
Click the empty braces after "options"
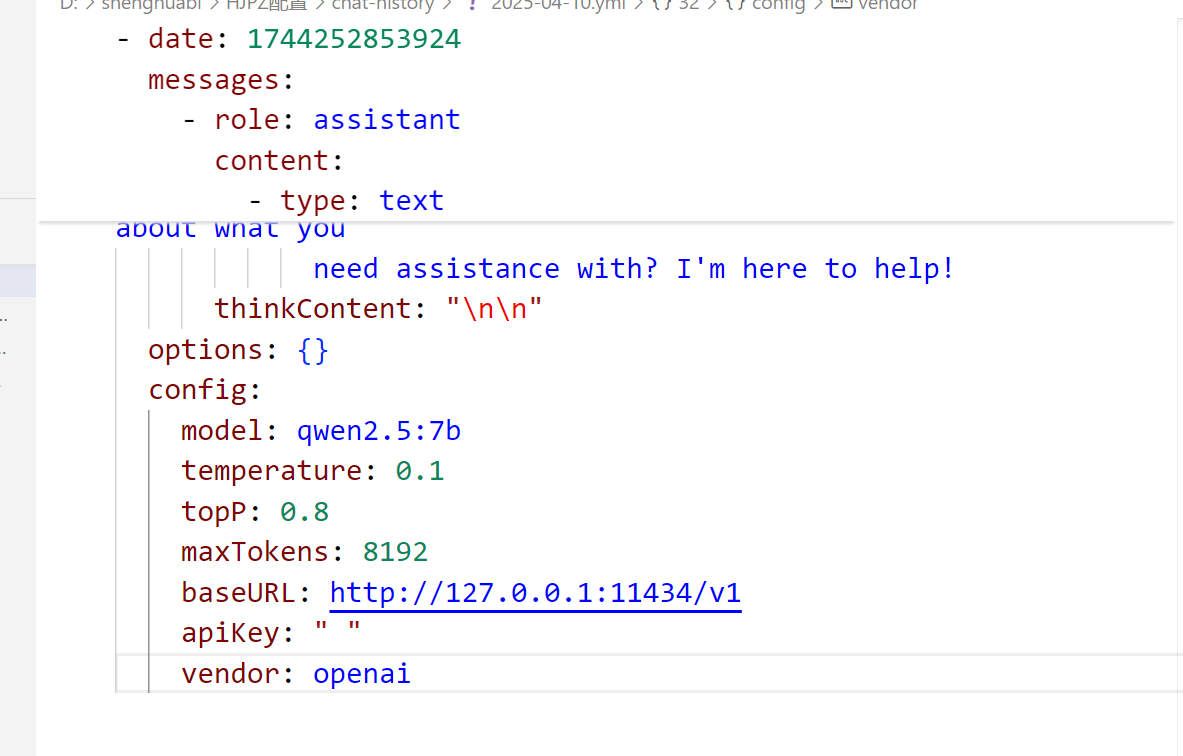[313, 350]
